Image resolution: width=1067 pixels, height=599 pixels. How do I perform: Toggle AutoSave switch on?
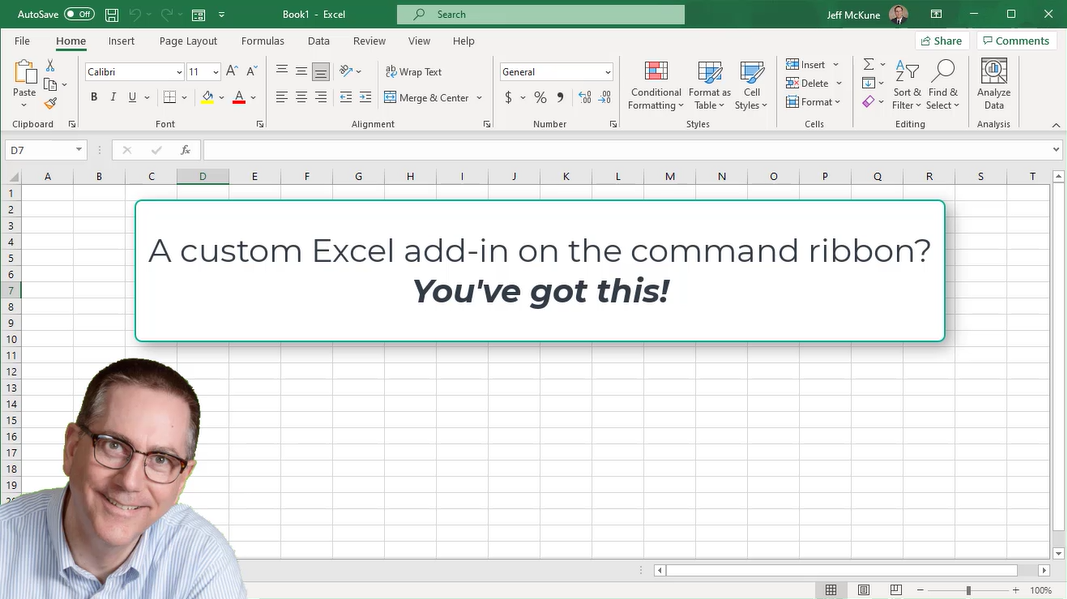[x=80, y=14]
